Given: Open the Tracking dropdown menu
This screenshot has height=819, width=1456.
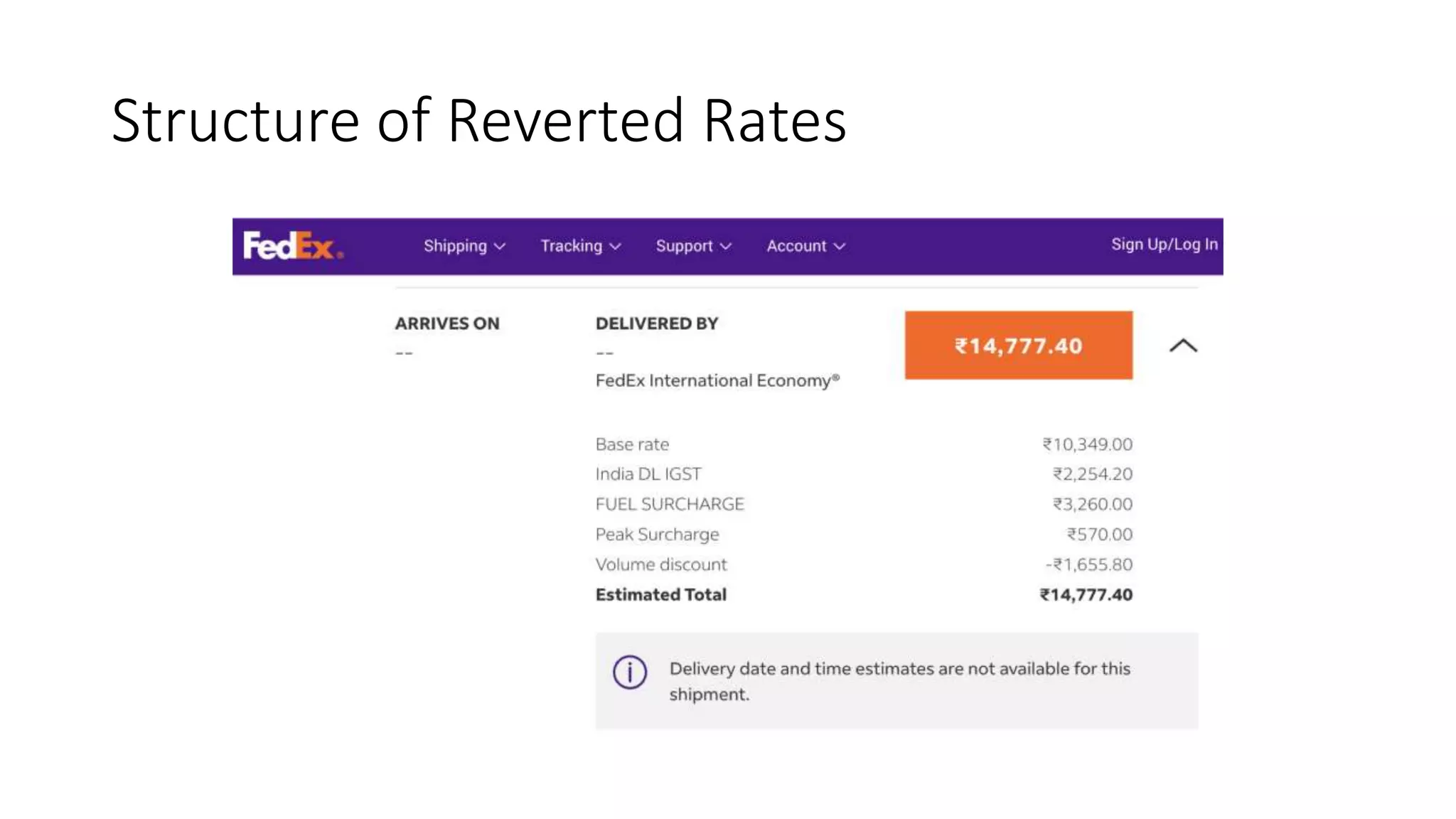Looking at the screenshot, I should [x=572, y=246].
